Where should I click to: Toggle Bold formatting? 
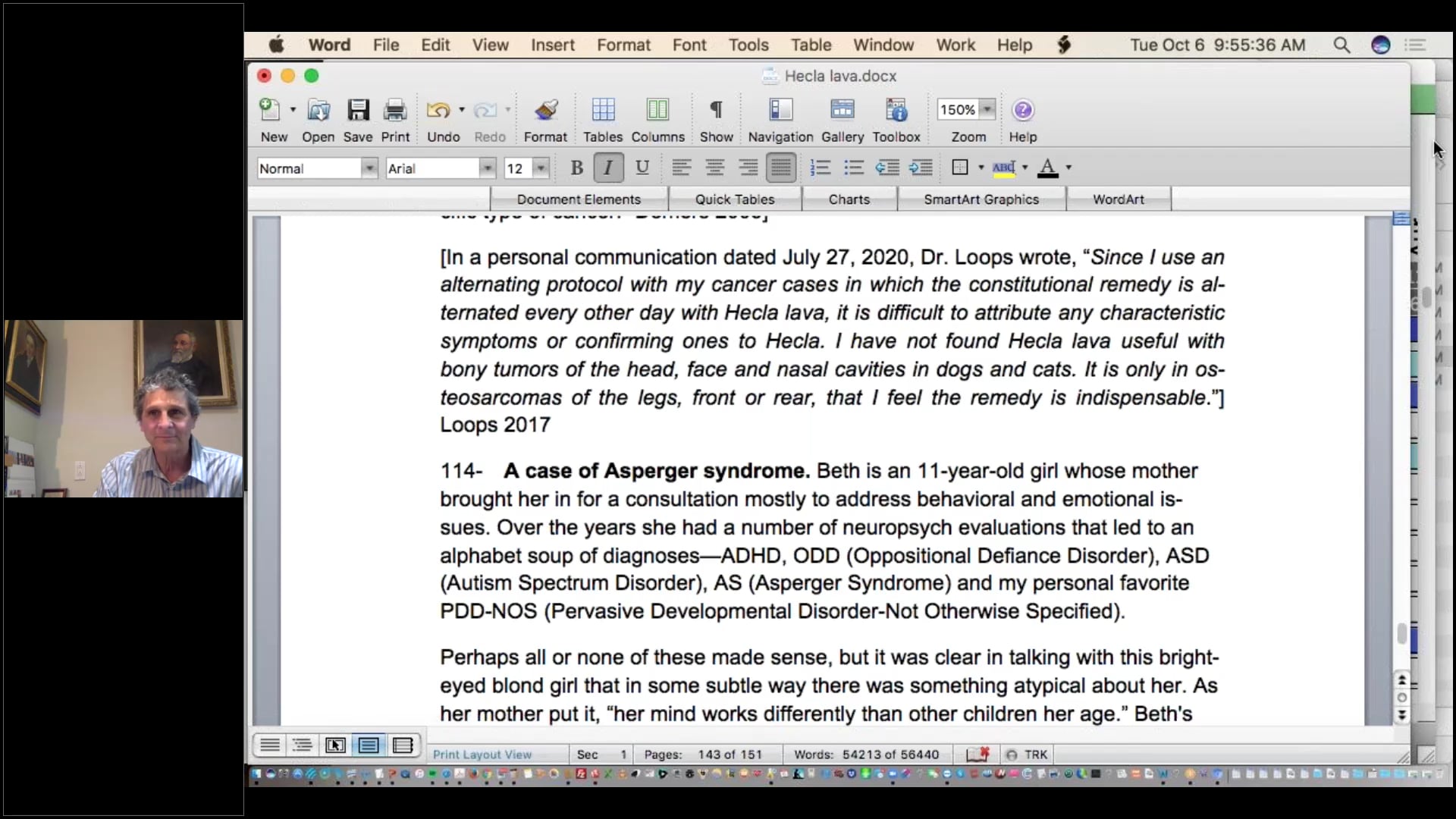(x=576, y=168)
